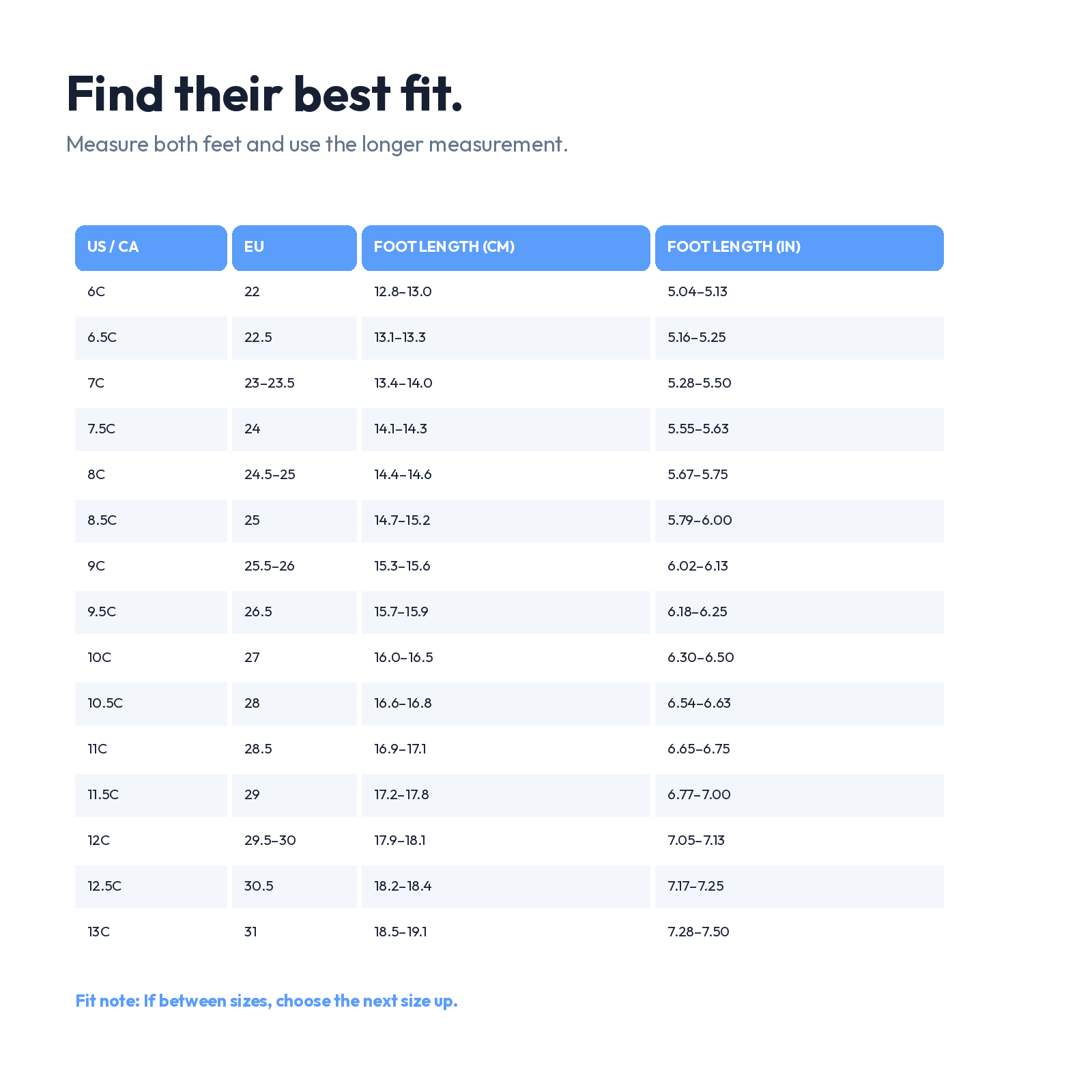Click the measure both feet subtitle
The height and width of the screenshot is (1092, 1092).
click(317, 145)
